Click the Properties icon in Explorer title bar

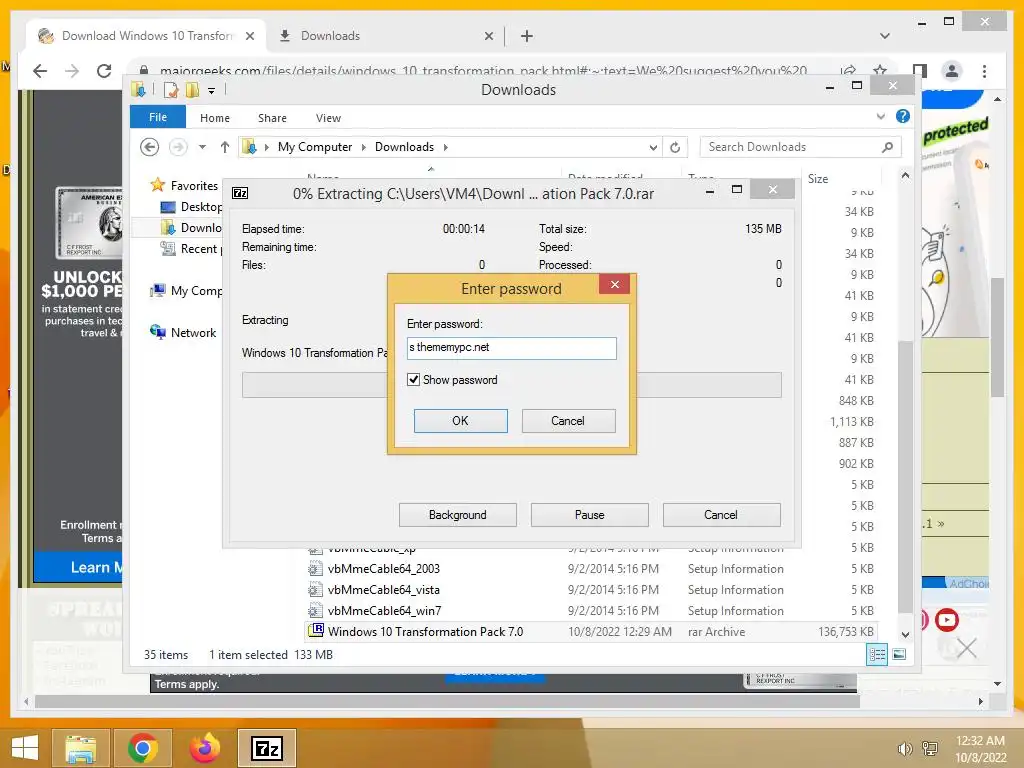(171, 90)
